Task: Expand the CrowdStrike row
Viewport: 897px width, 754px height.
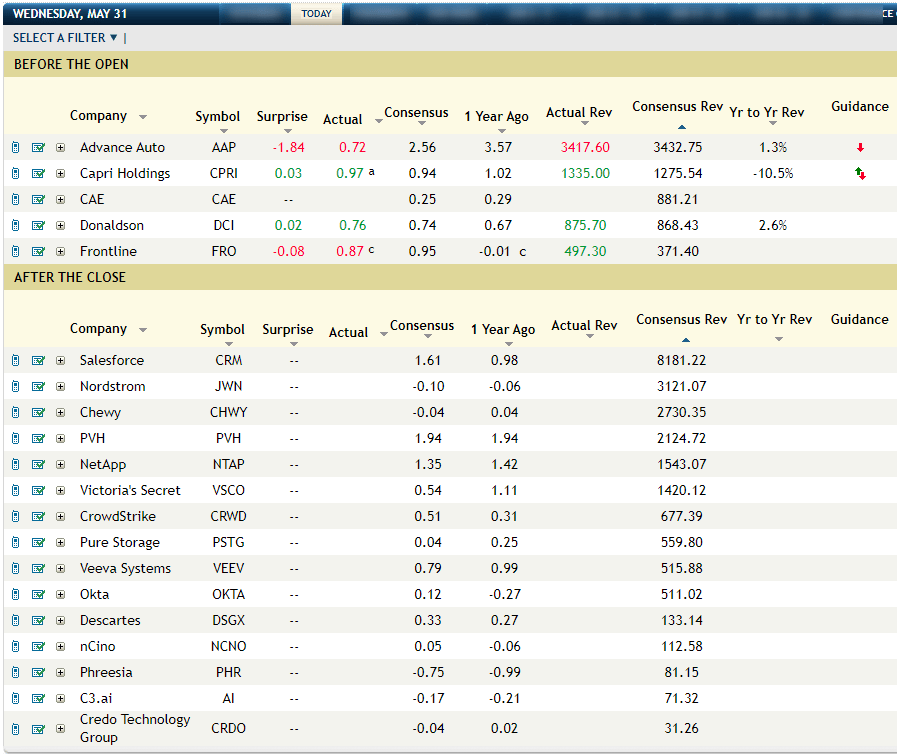Action: click(x=60, y=517)
